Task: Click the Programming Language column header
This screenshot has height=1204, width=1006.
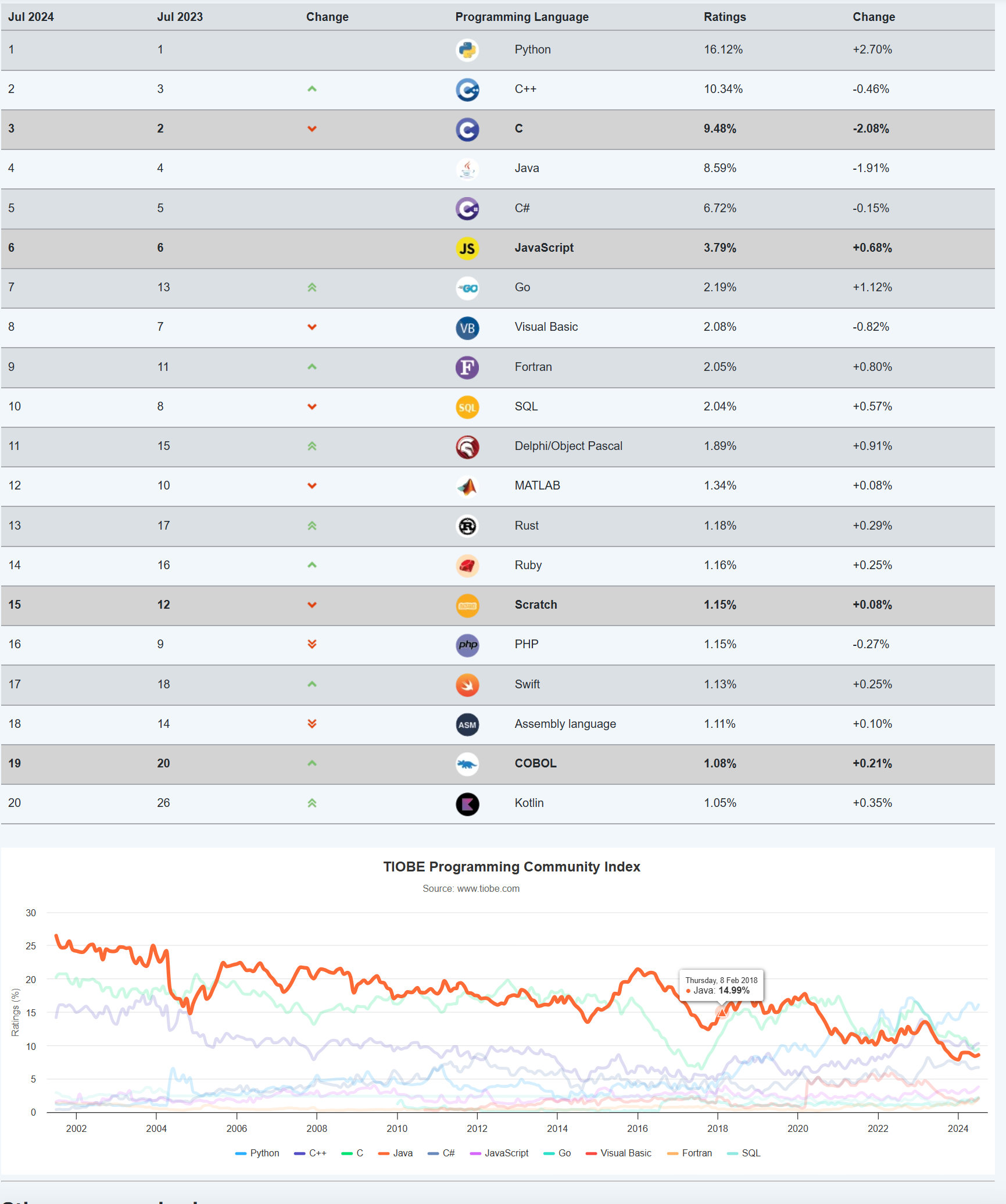Action: click(x=521, y=17)
